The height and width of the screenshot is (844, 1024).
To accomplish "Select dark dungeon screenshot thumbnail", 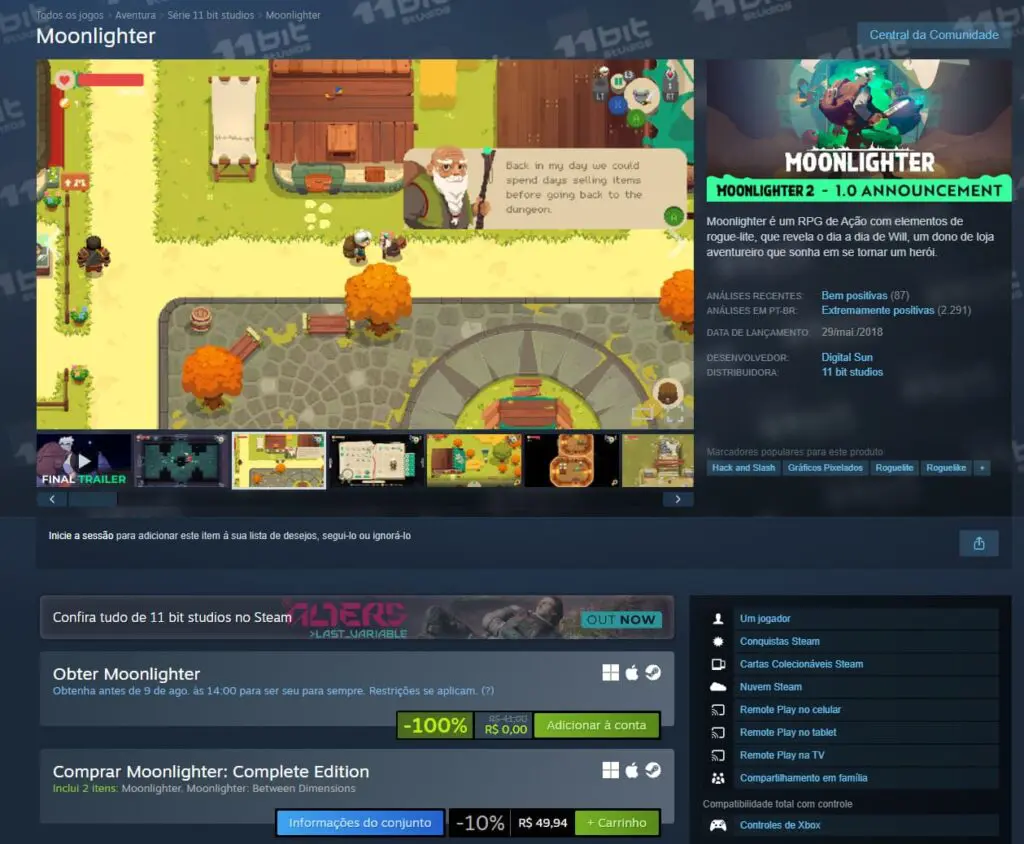I will (181, 461).
